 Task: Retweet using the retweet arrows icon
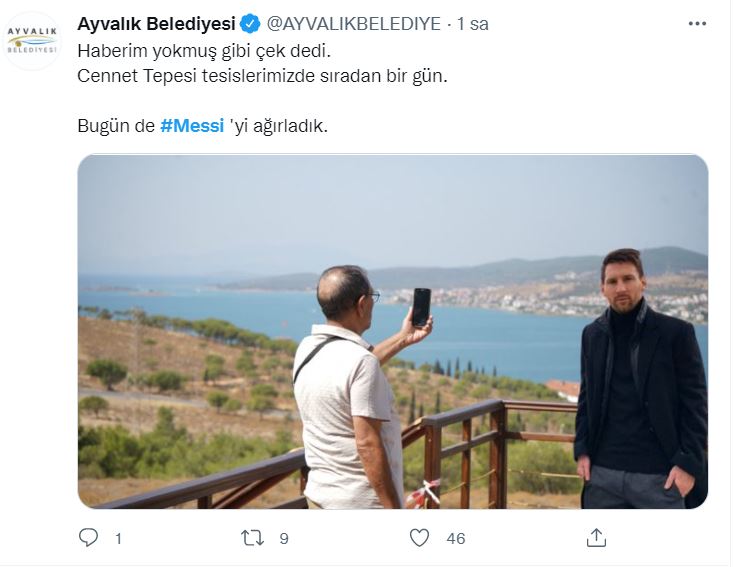click(x=252, y=538)
